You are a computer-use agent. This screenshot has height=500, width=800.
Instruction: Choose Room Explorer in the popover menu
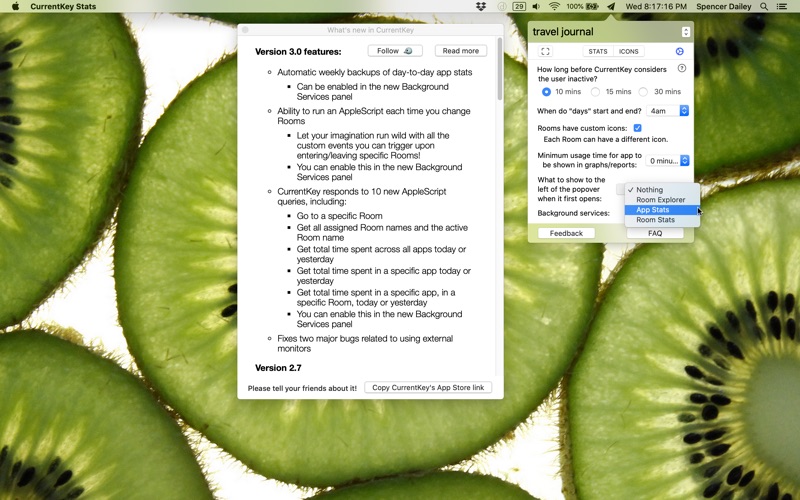[662, 200]
